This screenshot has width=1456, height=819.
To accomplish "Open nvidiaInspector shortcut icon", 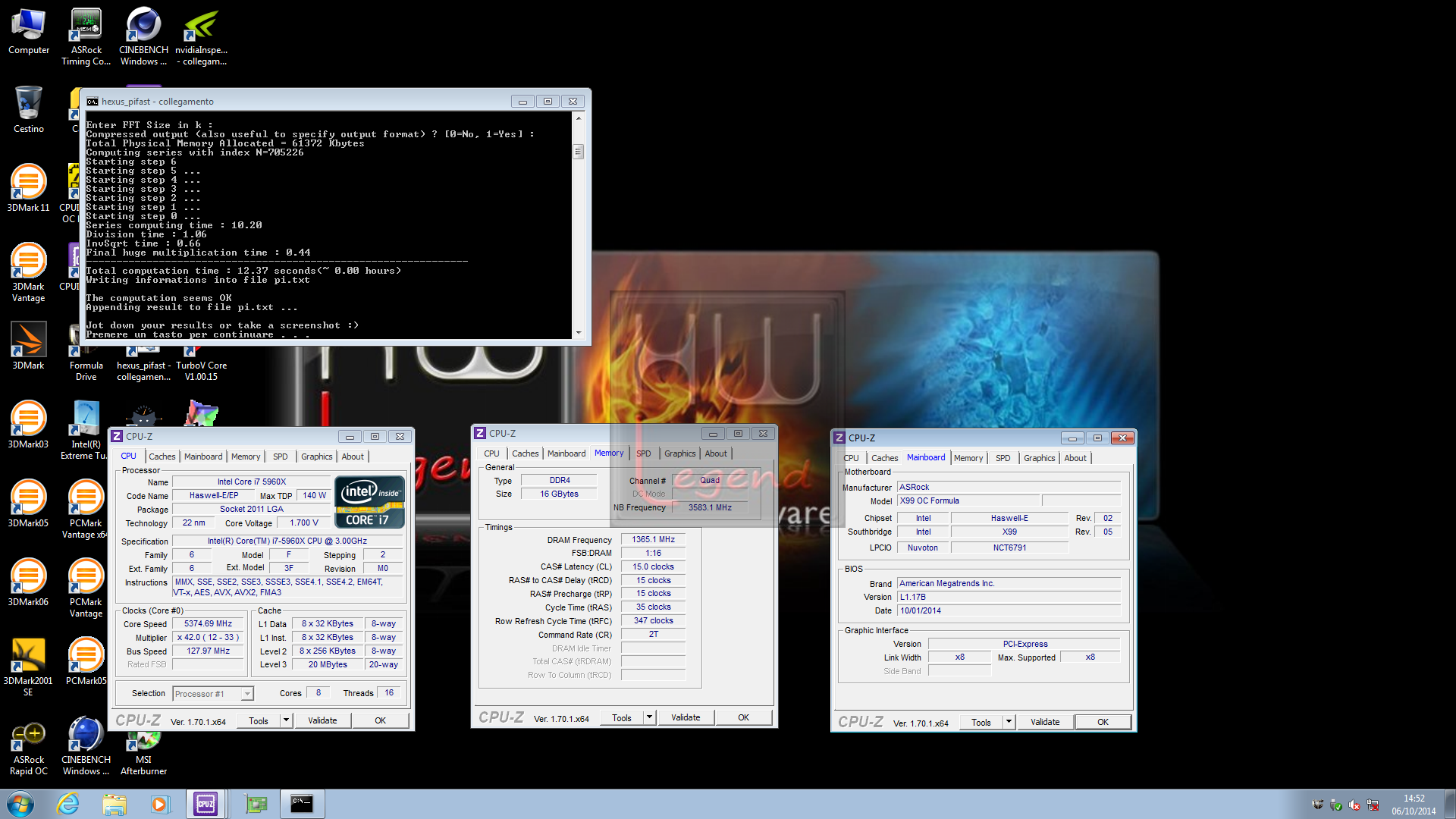I will pyautogui.click(x=202, y=36).
